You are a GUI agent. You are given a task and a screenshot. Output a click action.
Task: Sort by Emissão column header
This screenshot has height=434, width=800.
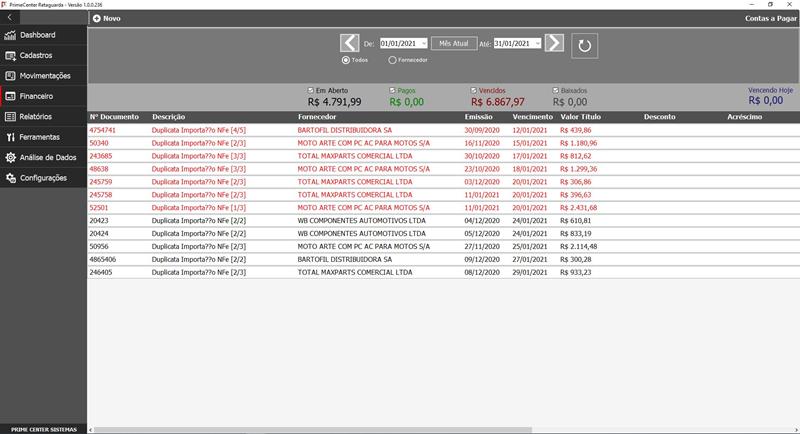[479, 117]
